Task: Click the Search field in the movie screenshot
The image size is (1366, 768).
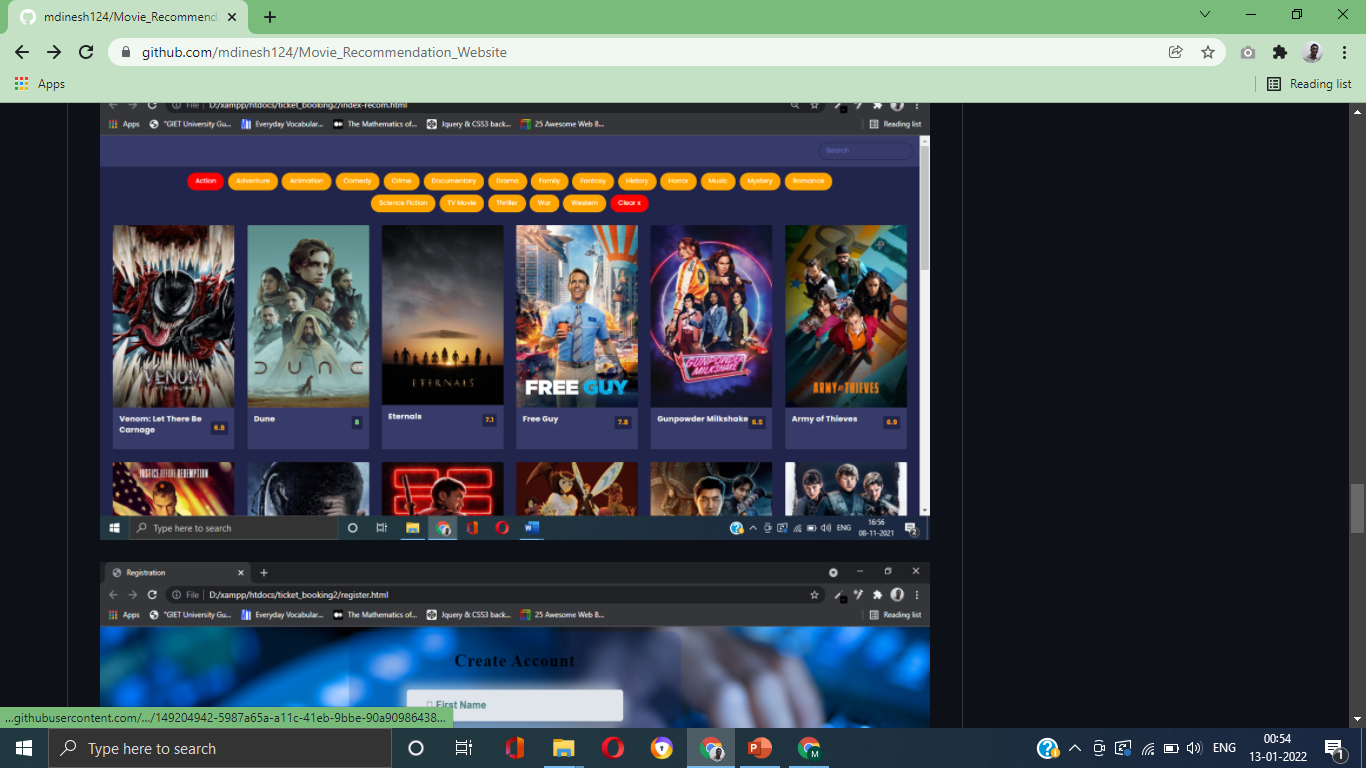Action: [866, 150]
